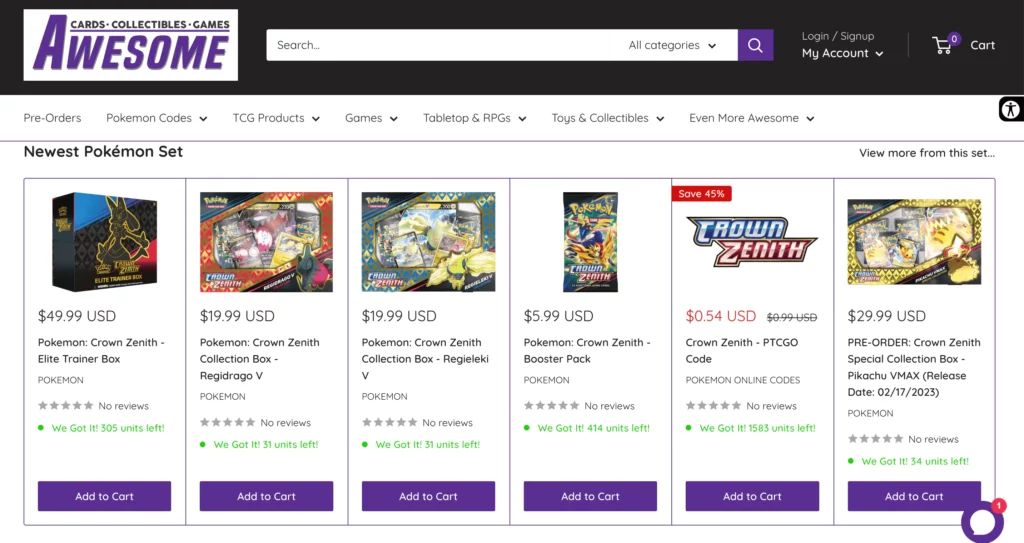
Task: Click the $0.54 USD sale price
Action: pyautogui.click(x=721, y=316)
